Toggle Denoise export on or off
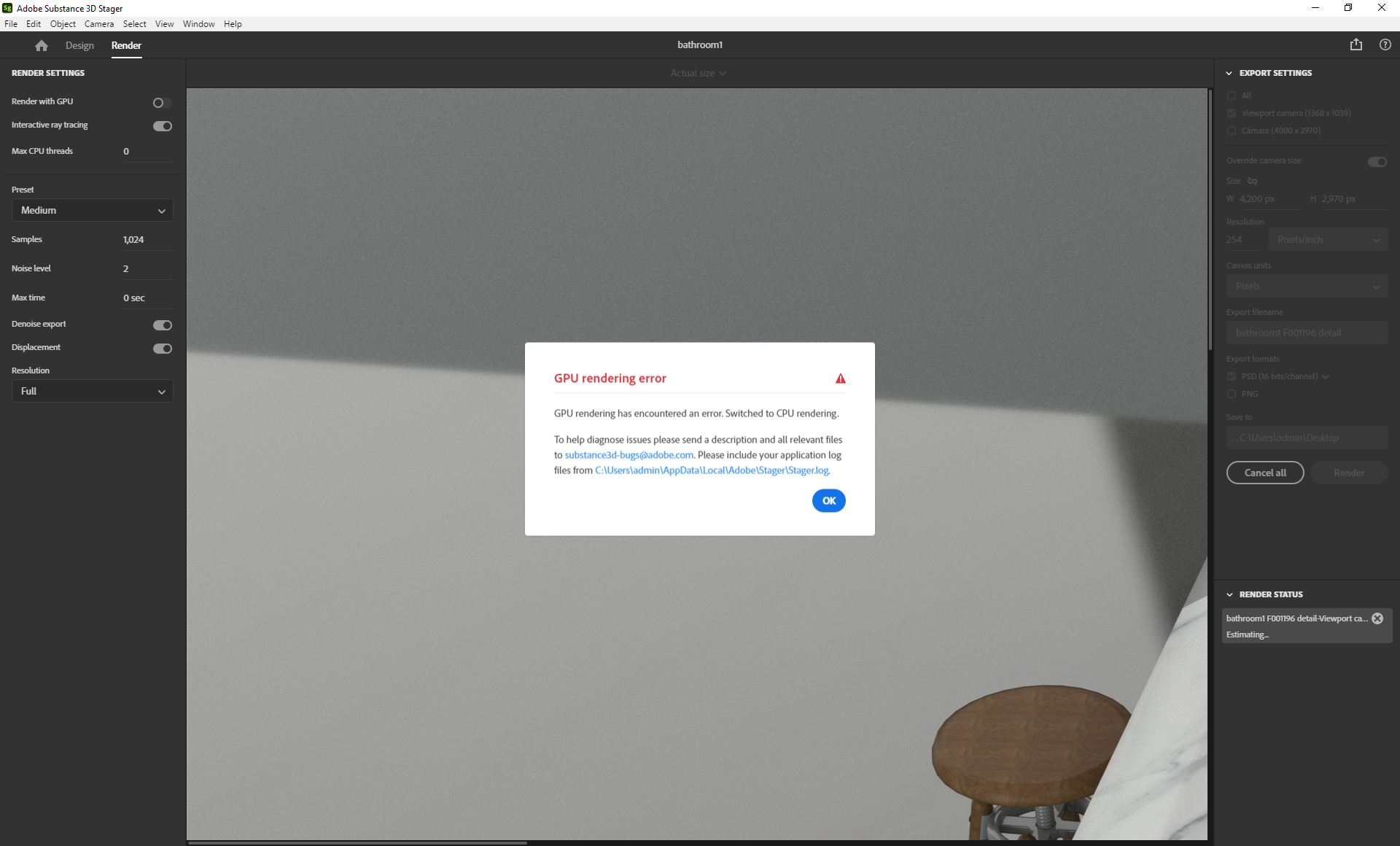 point(162,323)
